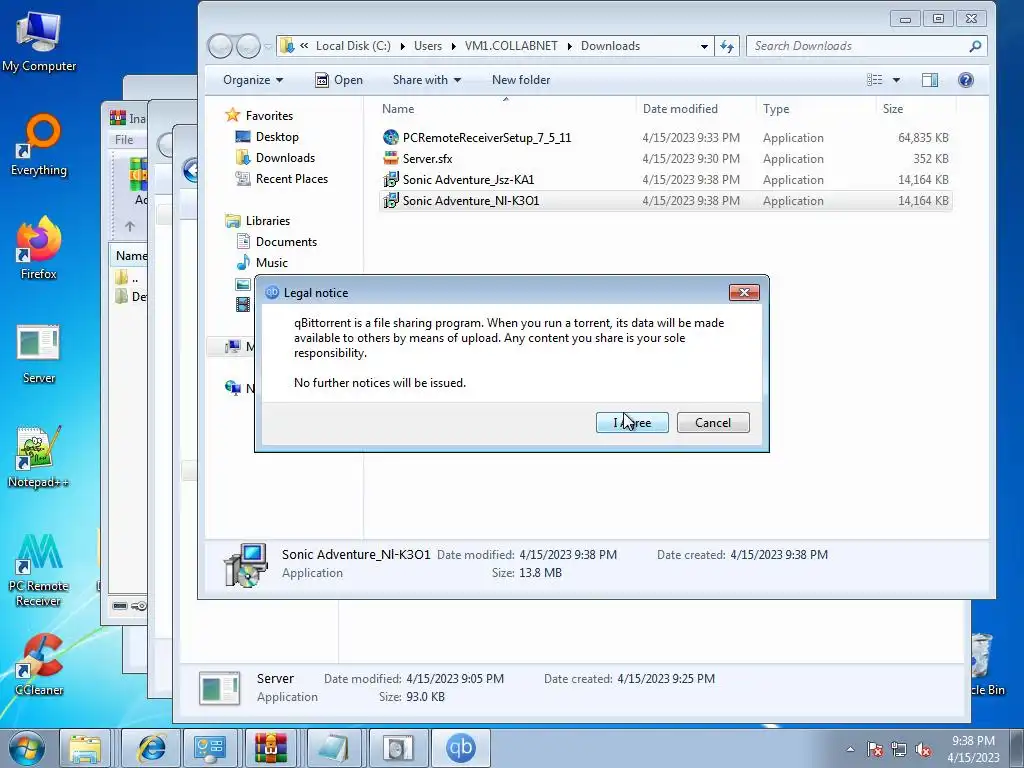The width and height of the screenshot is (1024, 768).
Task: Click Internet Explorer taskbar icon
Action: tap(151, 748)
